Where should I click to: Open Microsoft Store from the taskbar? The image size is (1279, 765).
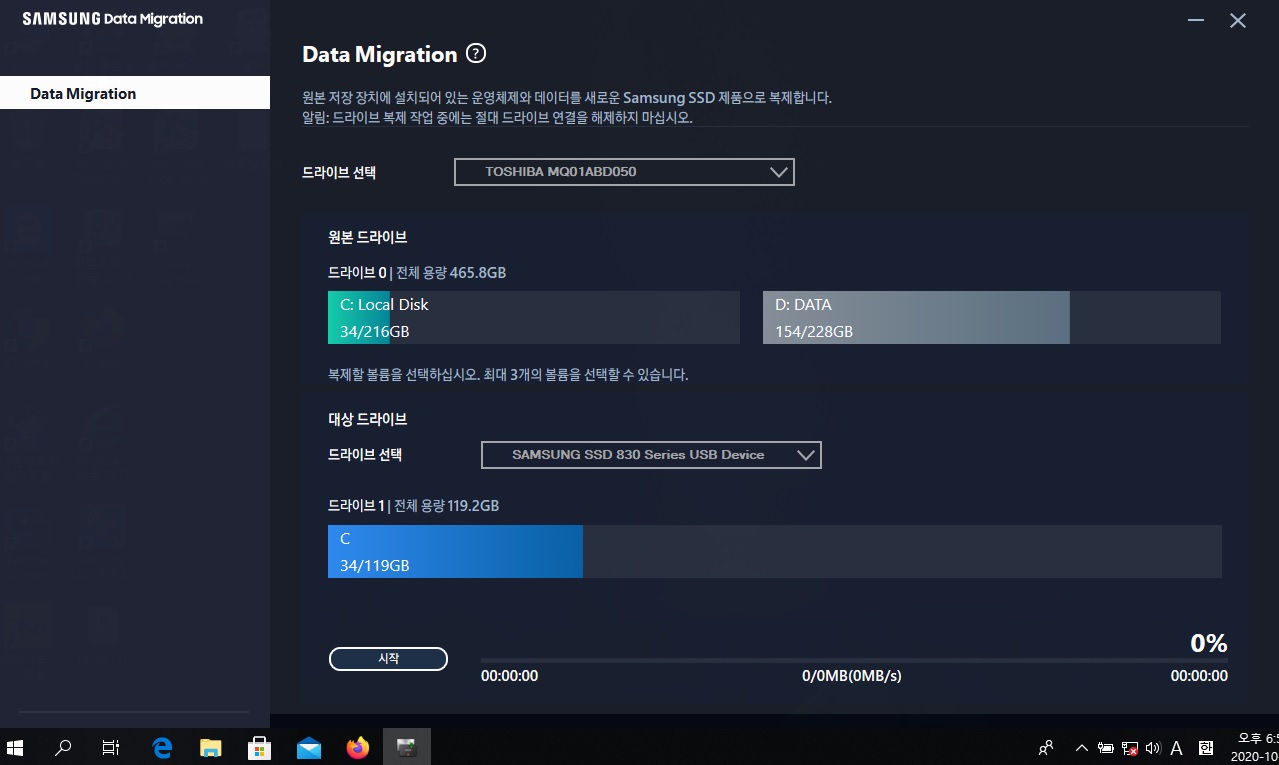click(x=259, y=747)
